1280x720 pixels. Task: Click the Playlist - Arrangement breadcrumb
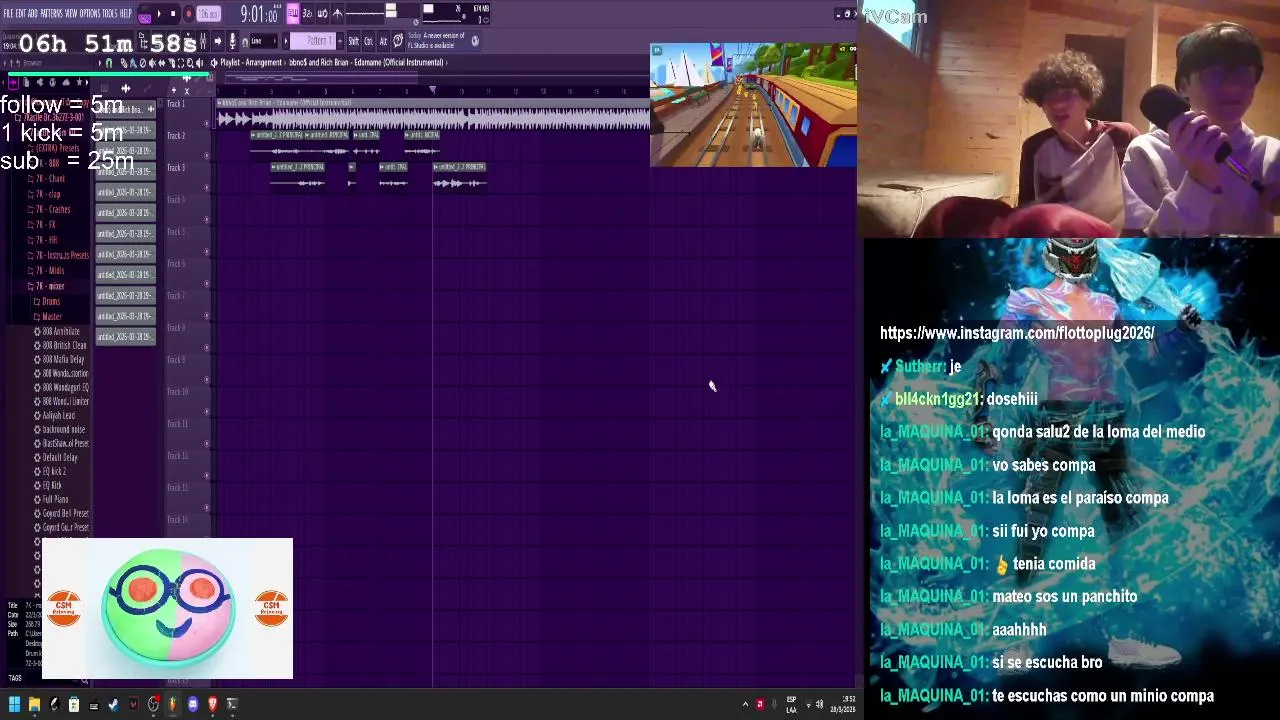pyautogui.click(x=251, y=62)
